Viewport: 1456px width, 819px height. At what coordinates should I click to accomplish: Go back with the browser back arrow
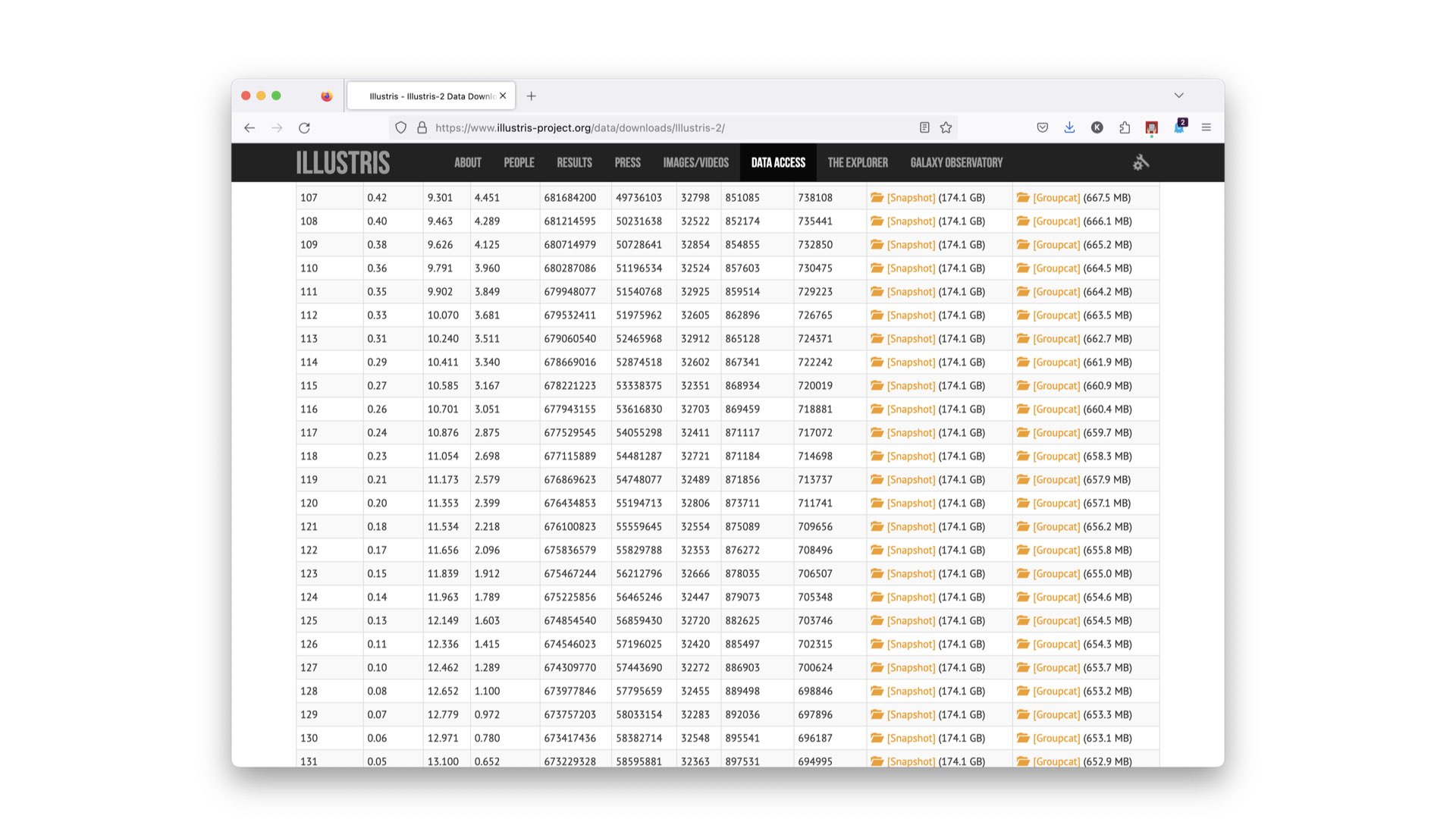pyautogui.click(x=249, y=128)
